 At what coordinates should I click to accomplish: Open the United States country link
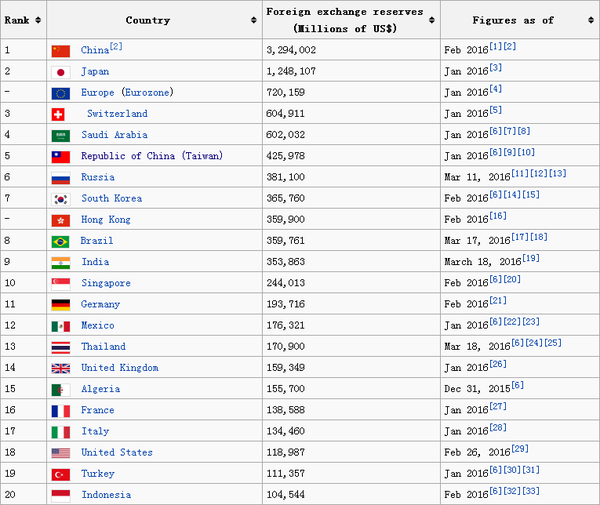(x=117, y=452)
